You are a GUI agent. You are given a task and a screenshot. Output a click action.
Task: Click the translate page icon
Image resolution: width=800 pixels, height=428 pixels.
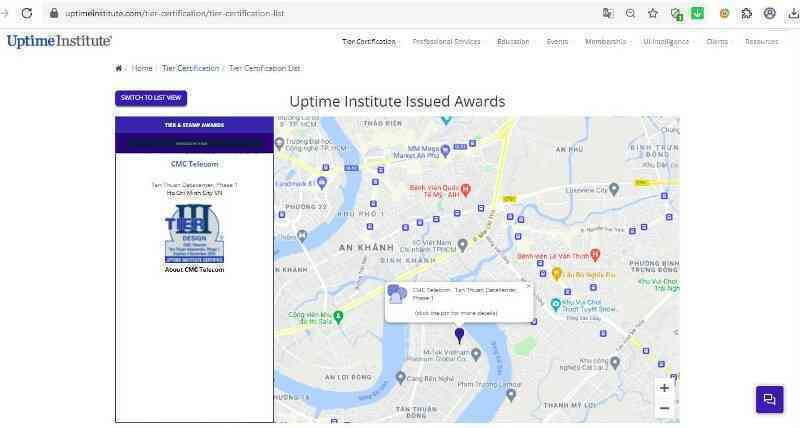coord(608,14)
